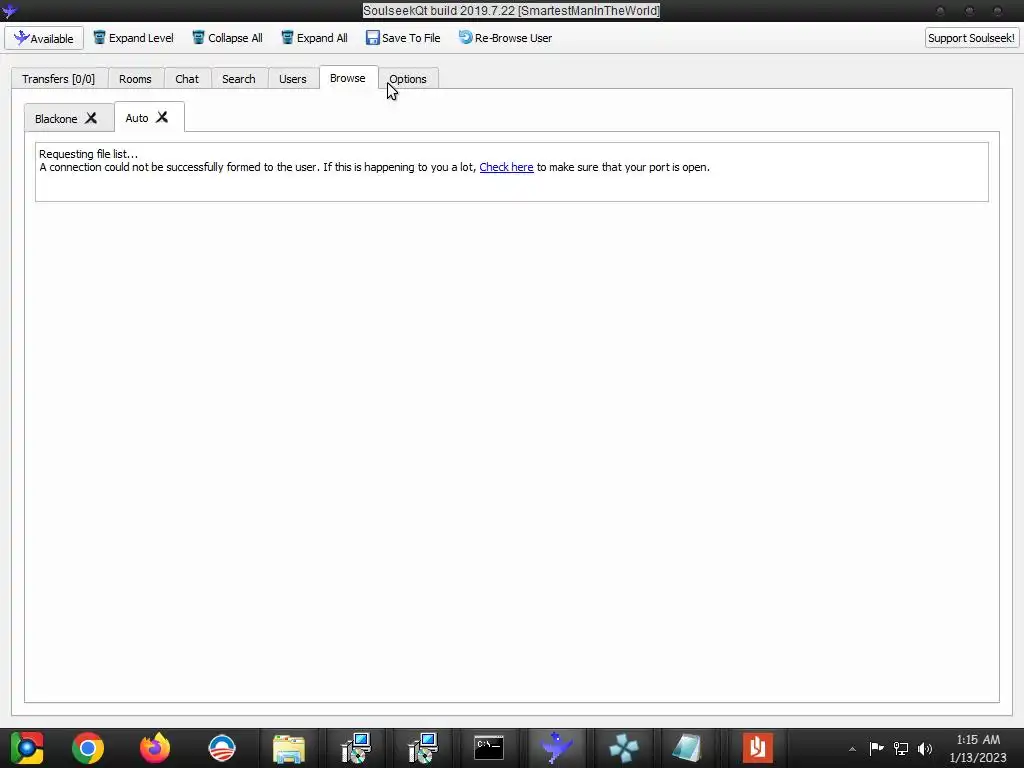This screenshot has height=768, width=1024.
Task: Open the Search tab
Action: (x=238, y=78)
